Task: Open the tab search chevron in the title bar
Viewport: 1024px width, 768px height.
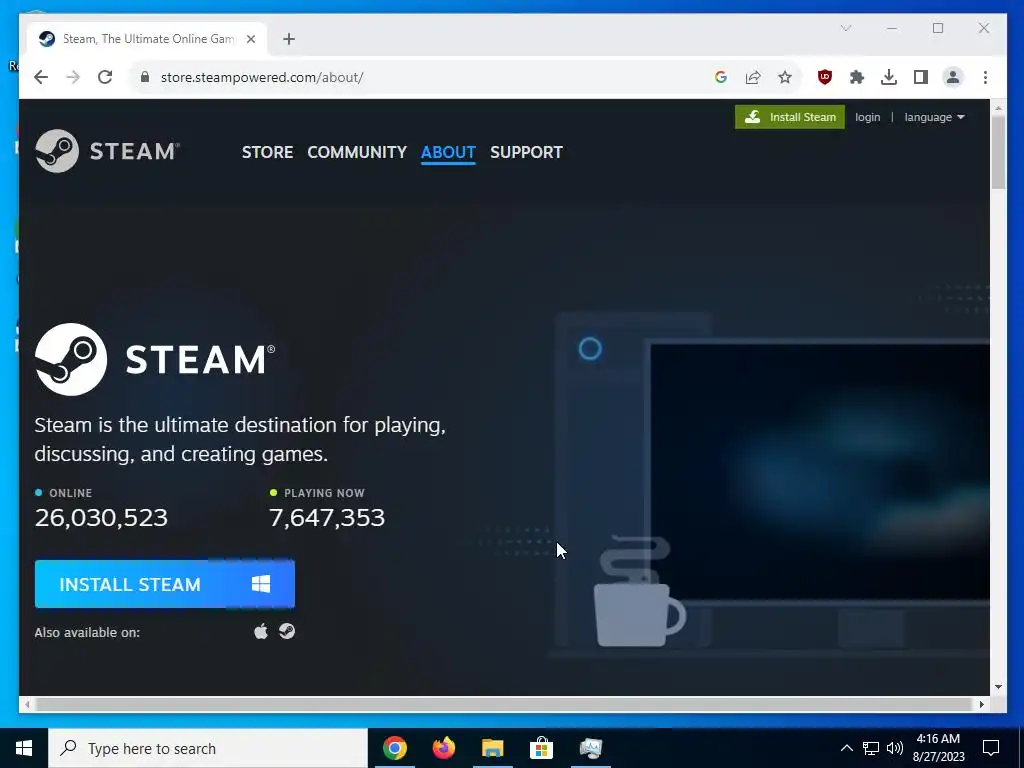Action: tap(846, 28)
